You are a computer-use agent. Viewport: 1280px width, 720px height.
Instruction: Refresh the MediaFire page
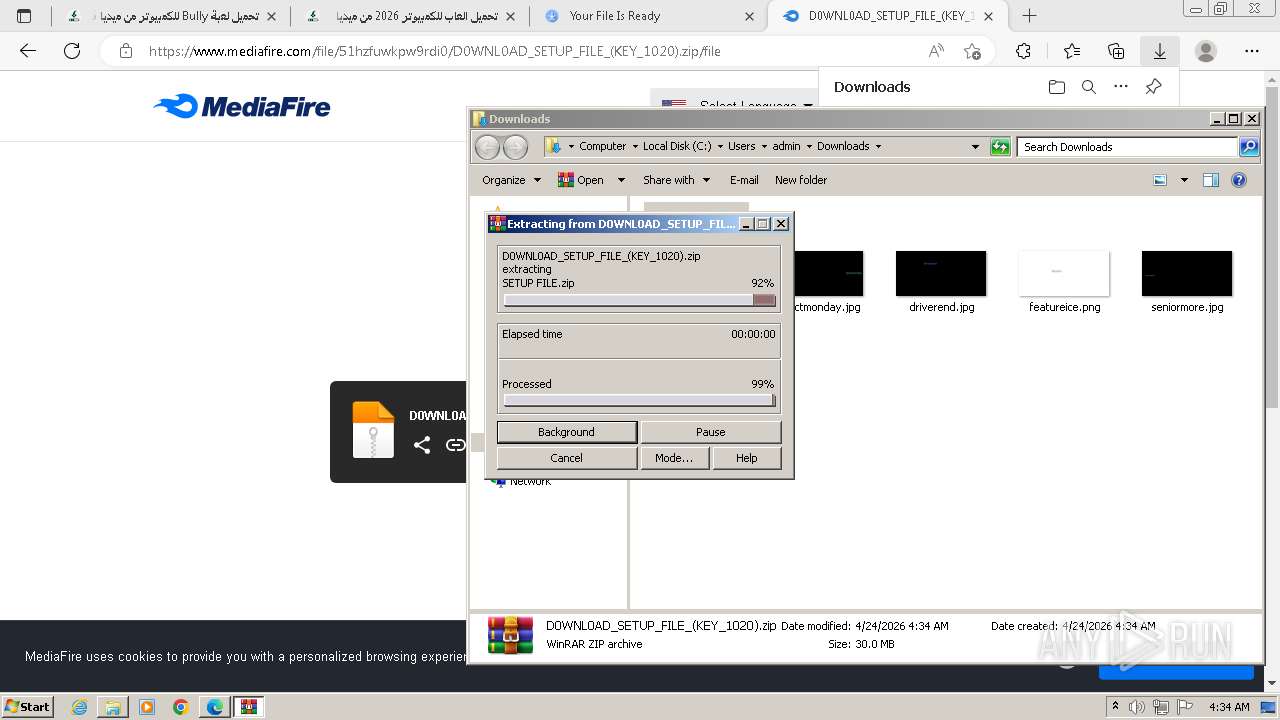[x=72, y=51]
